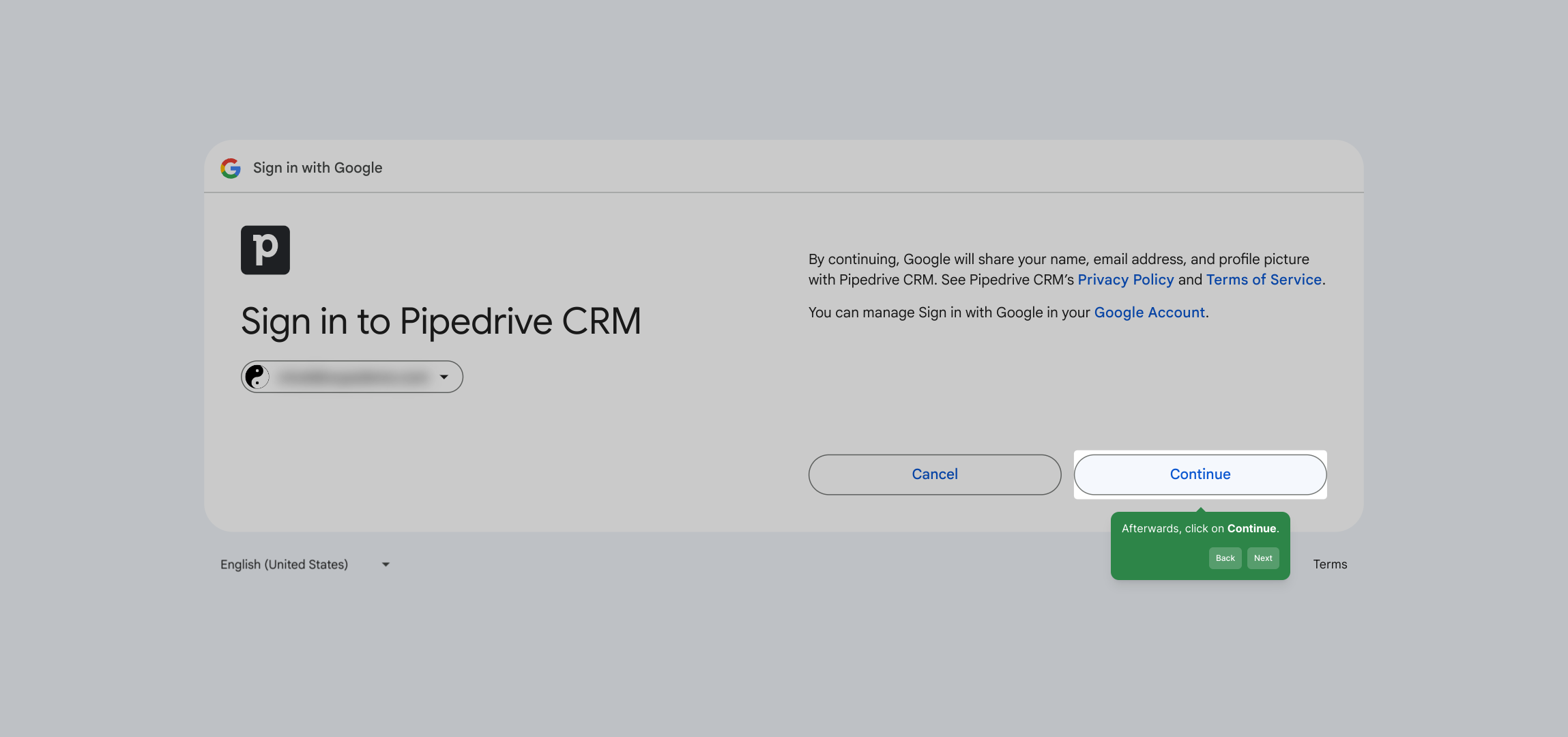Click the Continue button
Viewport: 1568px width, 737px height.
(1200, 474)
